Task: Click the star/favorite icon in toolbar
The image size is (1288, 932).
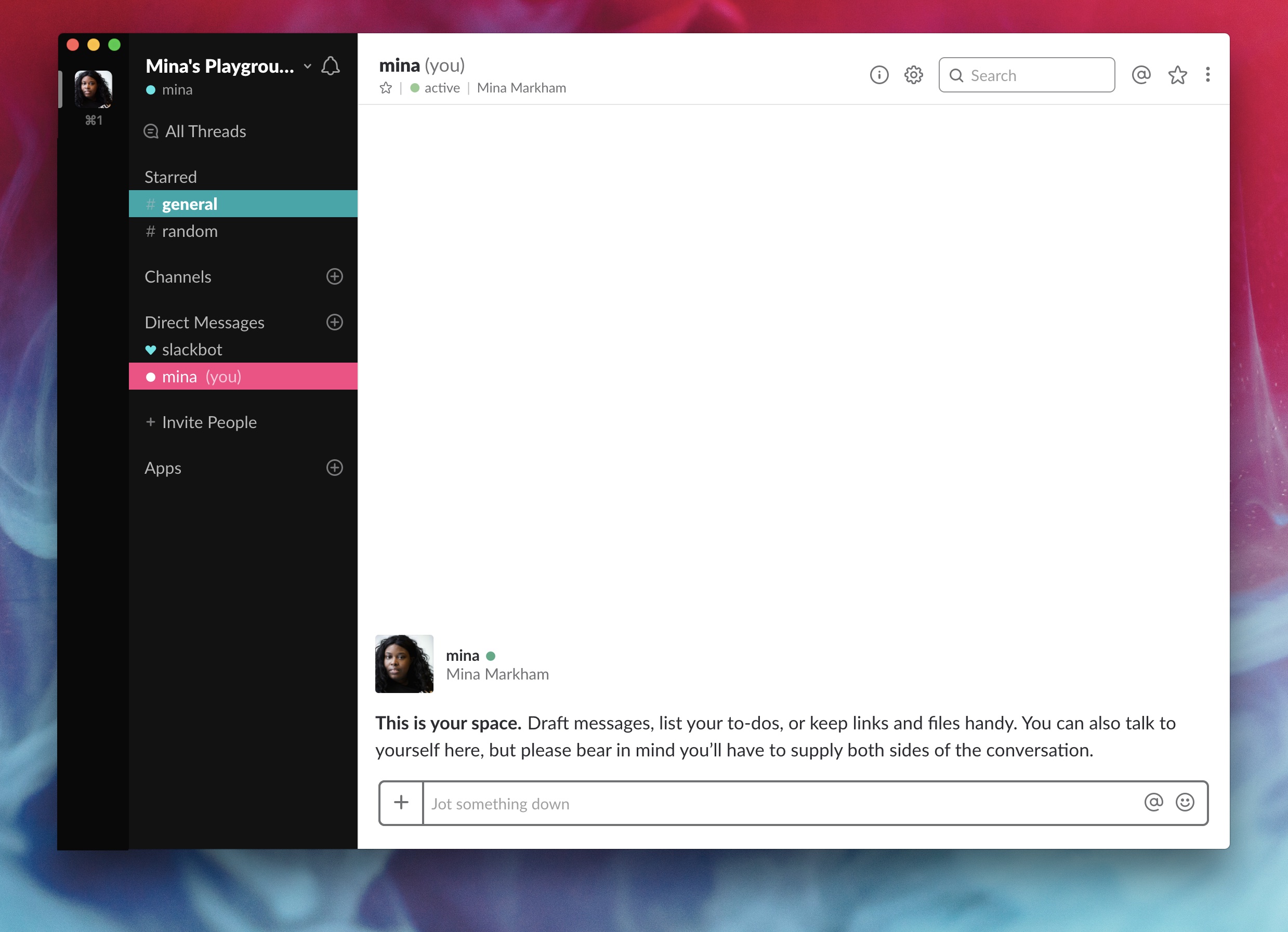Action: pyautogui.click(x=1177, y=75)
